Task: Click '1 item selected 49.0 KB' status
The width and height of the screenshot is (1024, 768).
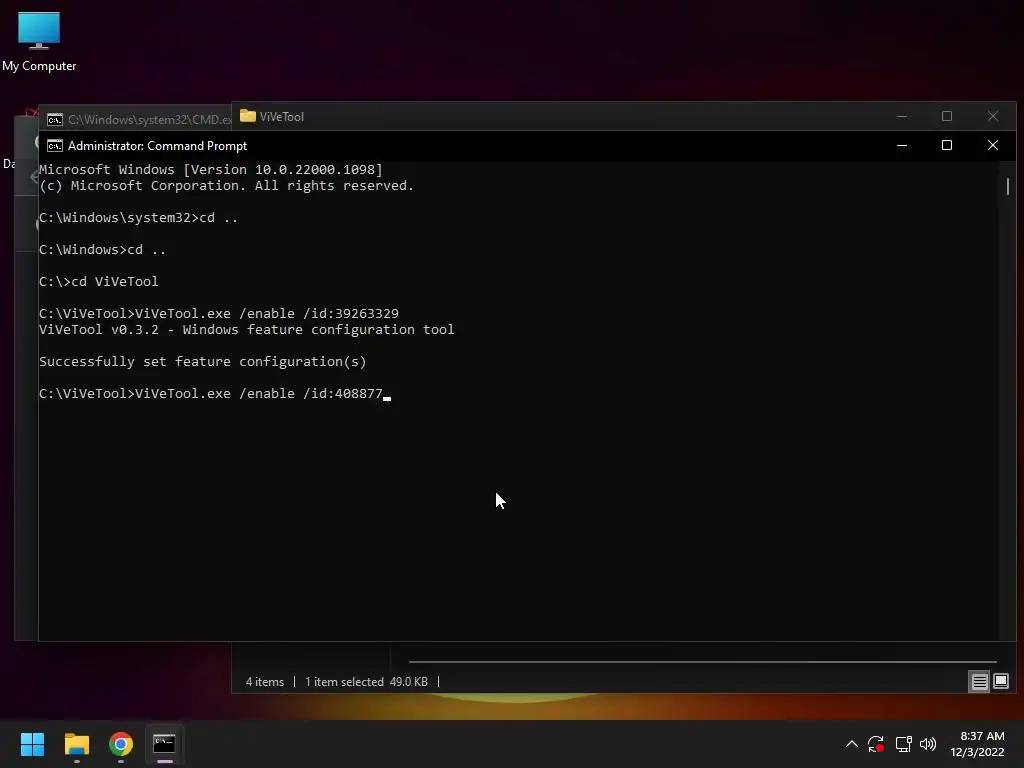Action: [x=366, y=682]
